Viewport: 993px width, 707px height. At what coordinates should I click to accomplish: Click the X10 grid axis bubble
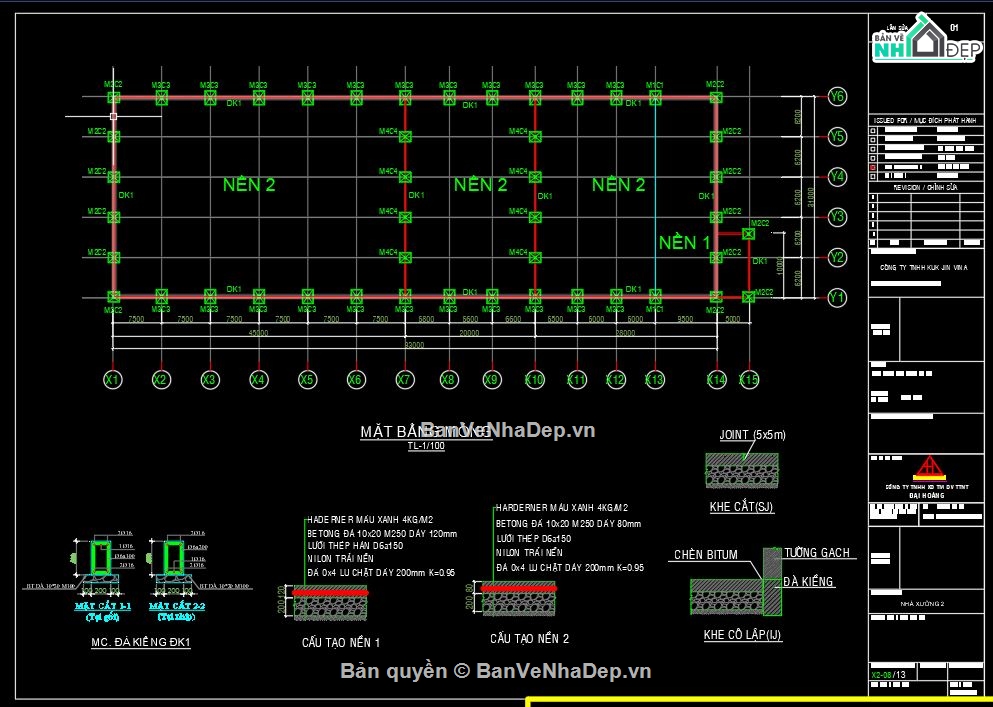[535, 380]
